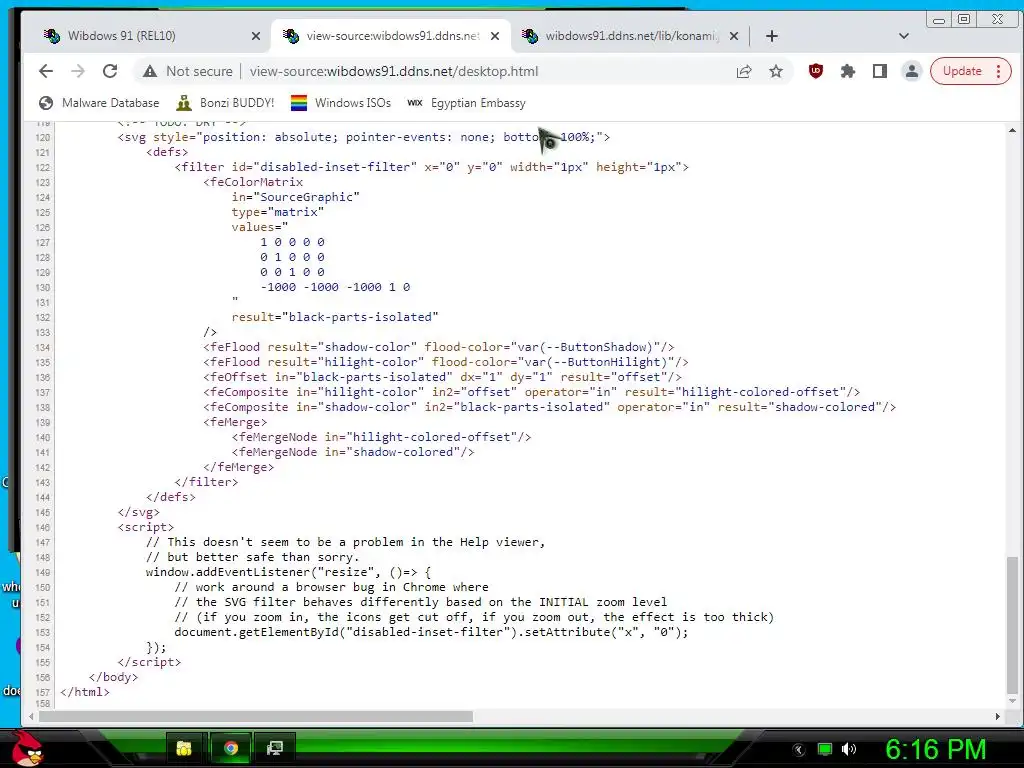Click the '<script>' tag on line 146
The image size is (1024, 768).
[146, 528]
